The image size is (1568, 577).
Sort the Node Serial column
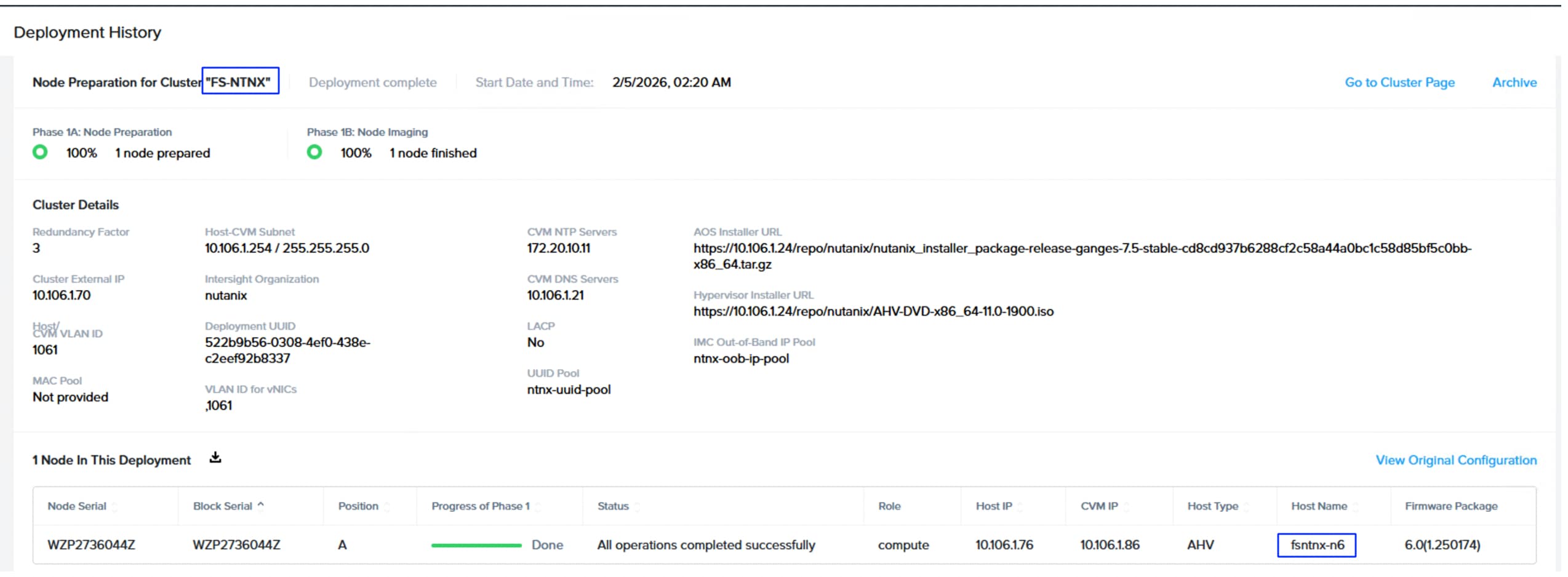(x=115, y=506)
